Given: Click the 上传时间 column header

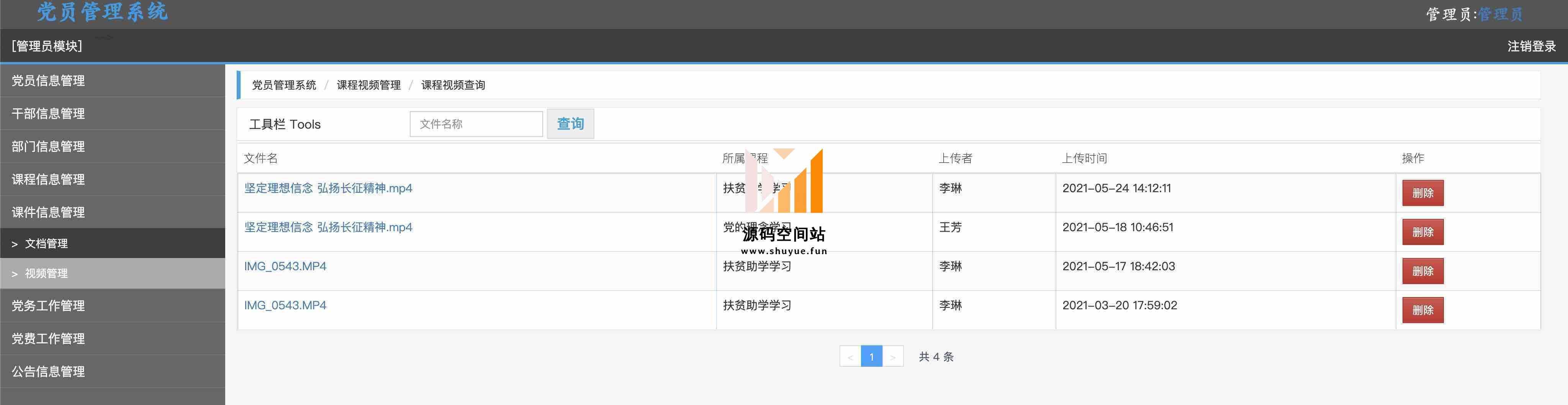Looking at the screenshot, I should coord(1084,158).
